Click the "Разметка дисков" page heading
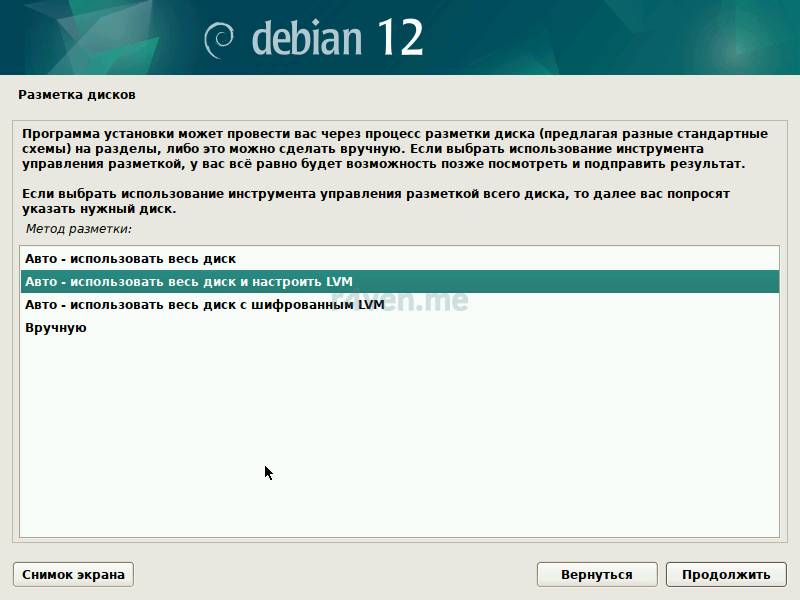Image resolution: width=800 pixels, height=600 pixels. coord(76,95)
